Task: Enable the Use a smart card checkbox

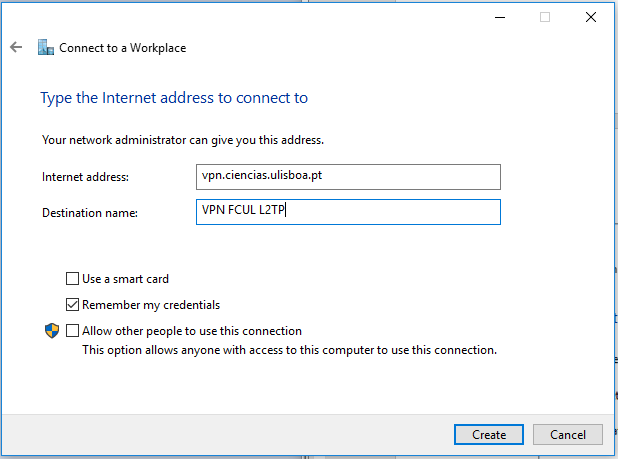Action: pos(72,279)
